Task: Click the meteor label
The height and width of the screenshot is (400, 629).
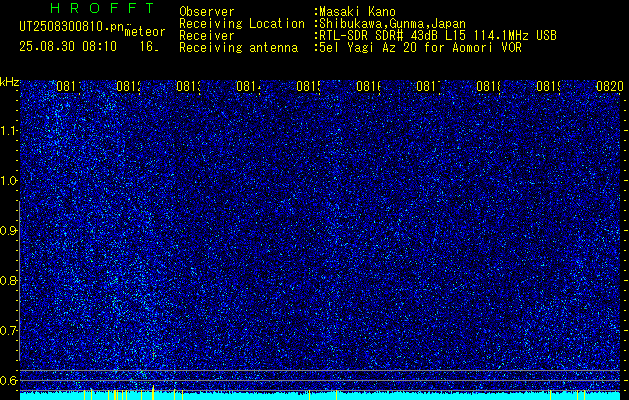Action: point(145,32)
